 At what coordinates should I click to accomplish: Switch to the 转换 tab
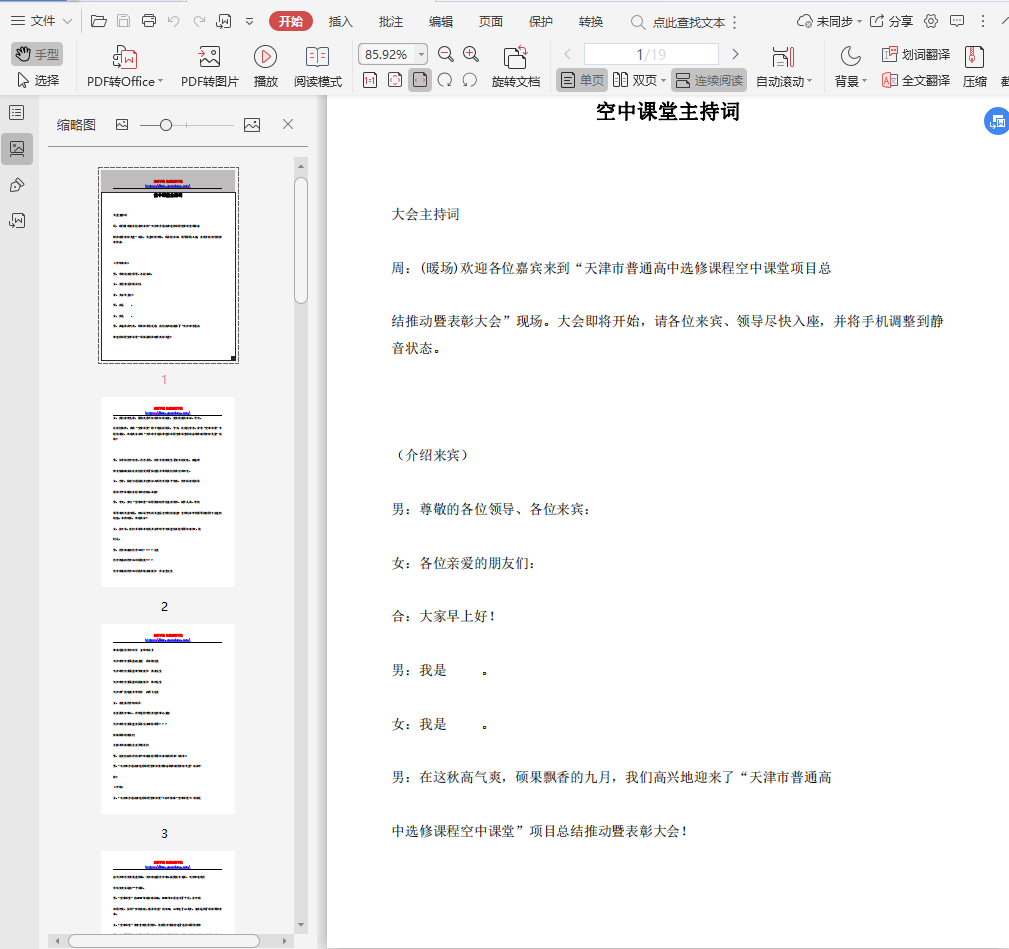pos(591,21)
